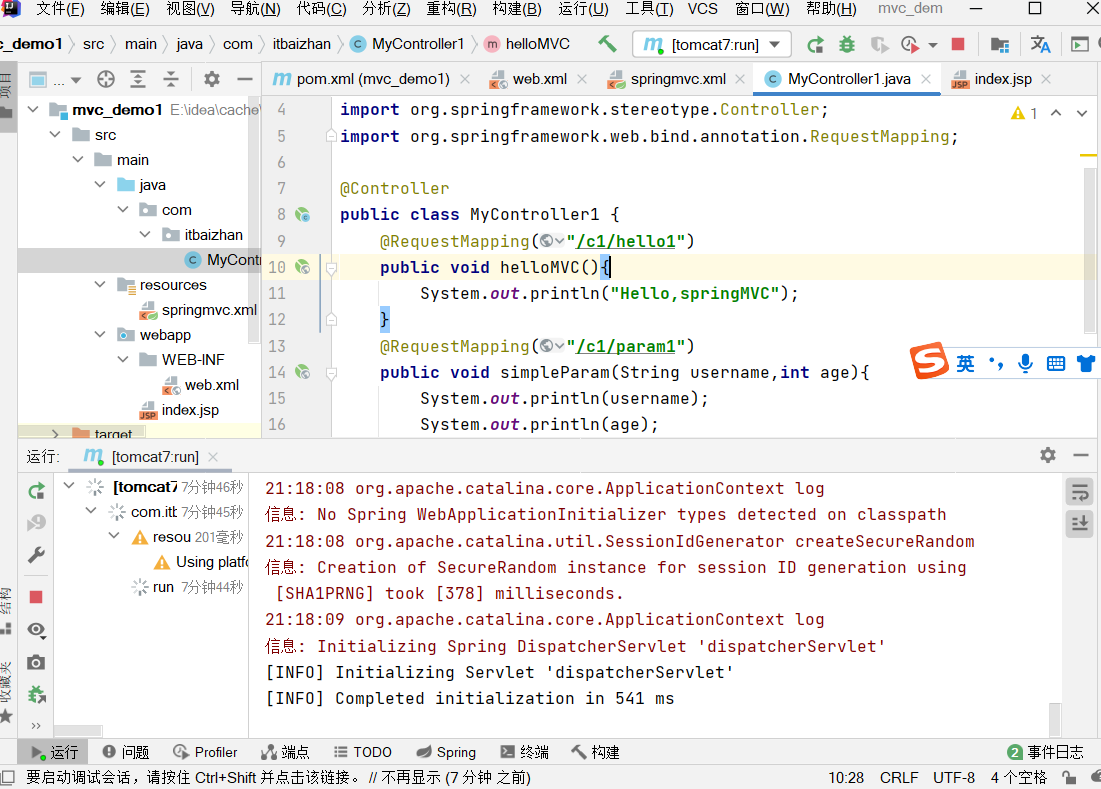Open the 终端 terminal tool window
1101x789 pixels.
click(525, 752)
